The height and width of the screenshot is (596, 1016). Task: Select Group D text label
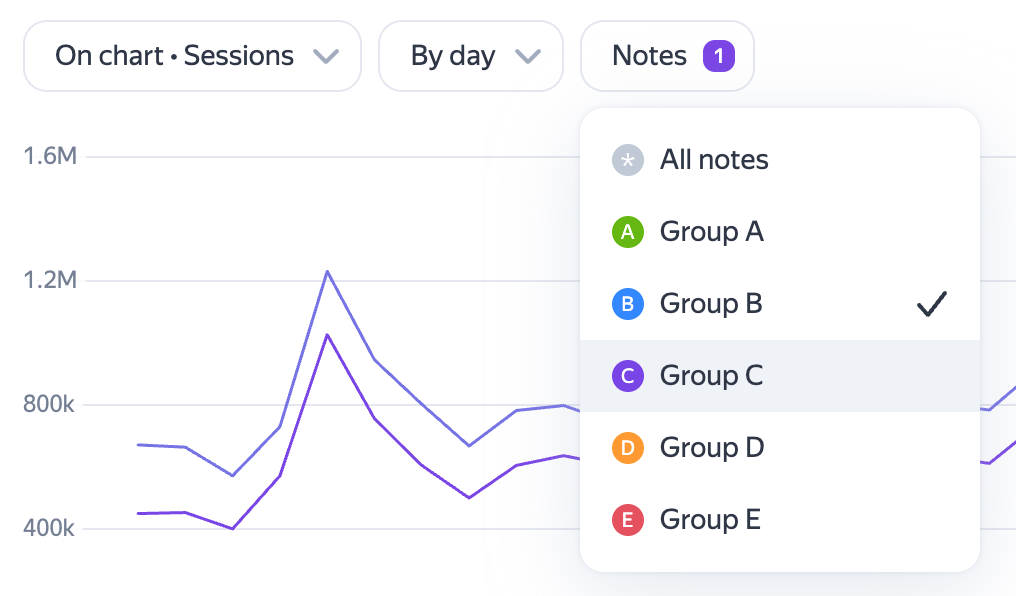712,448
